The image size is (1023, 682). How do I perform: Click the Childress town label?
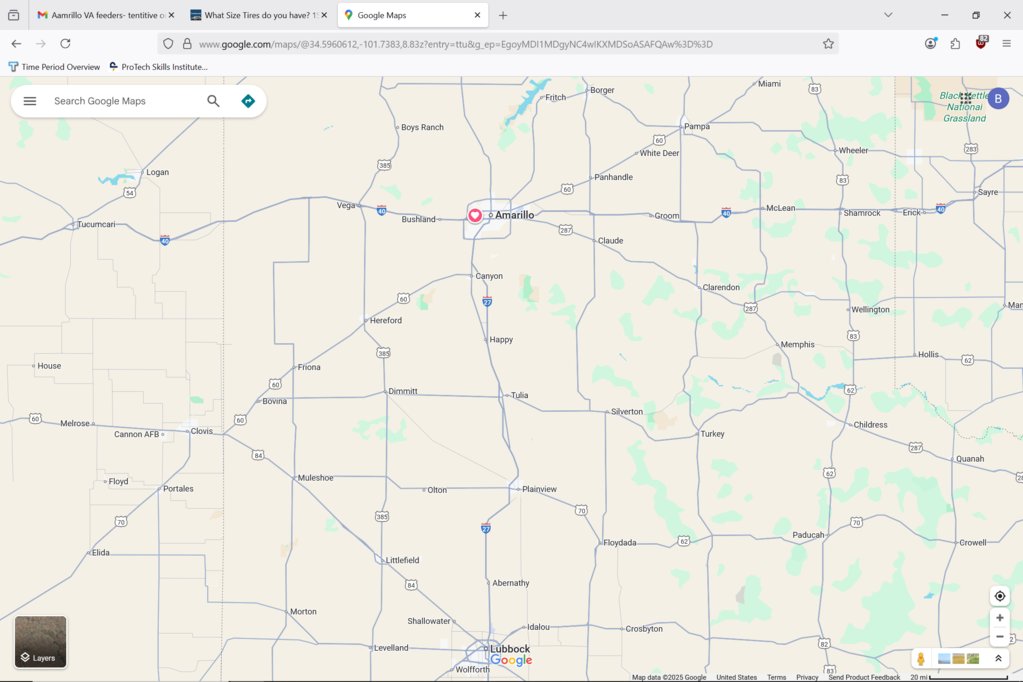(870, 424)
